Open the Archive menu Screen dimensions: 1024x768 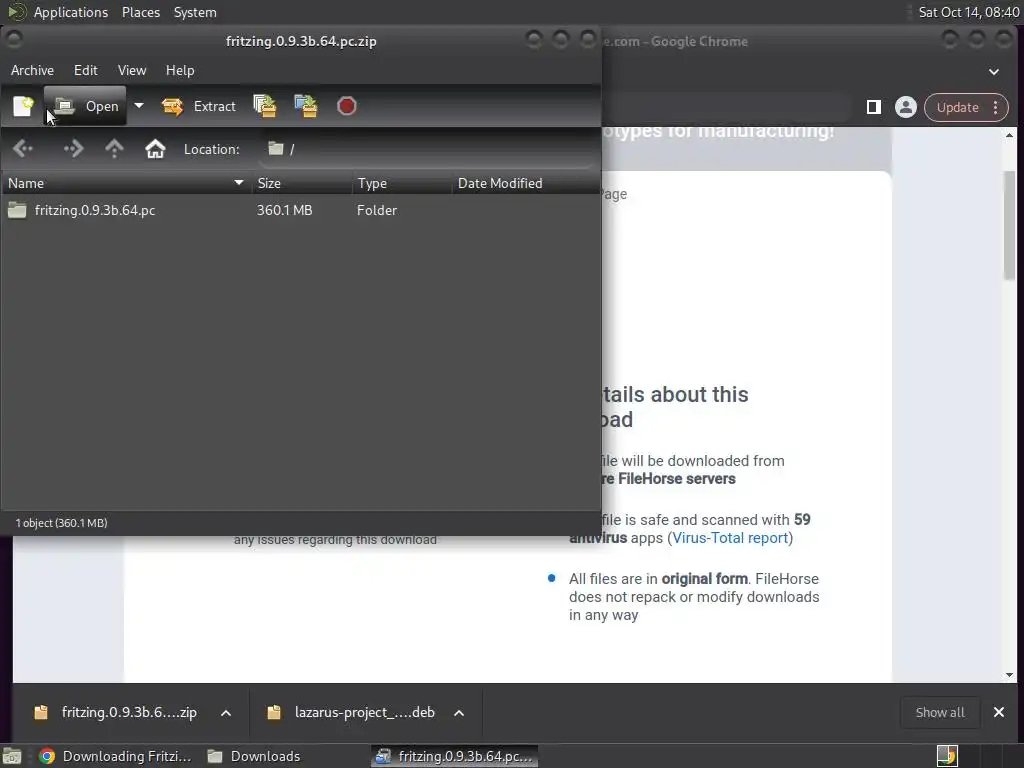32,71
